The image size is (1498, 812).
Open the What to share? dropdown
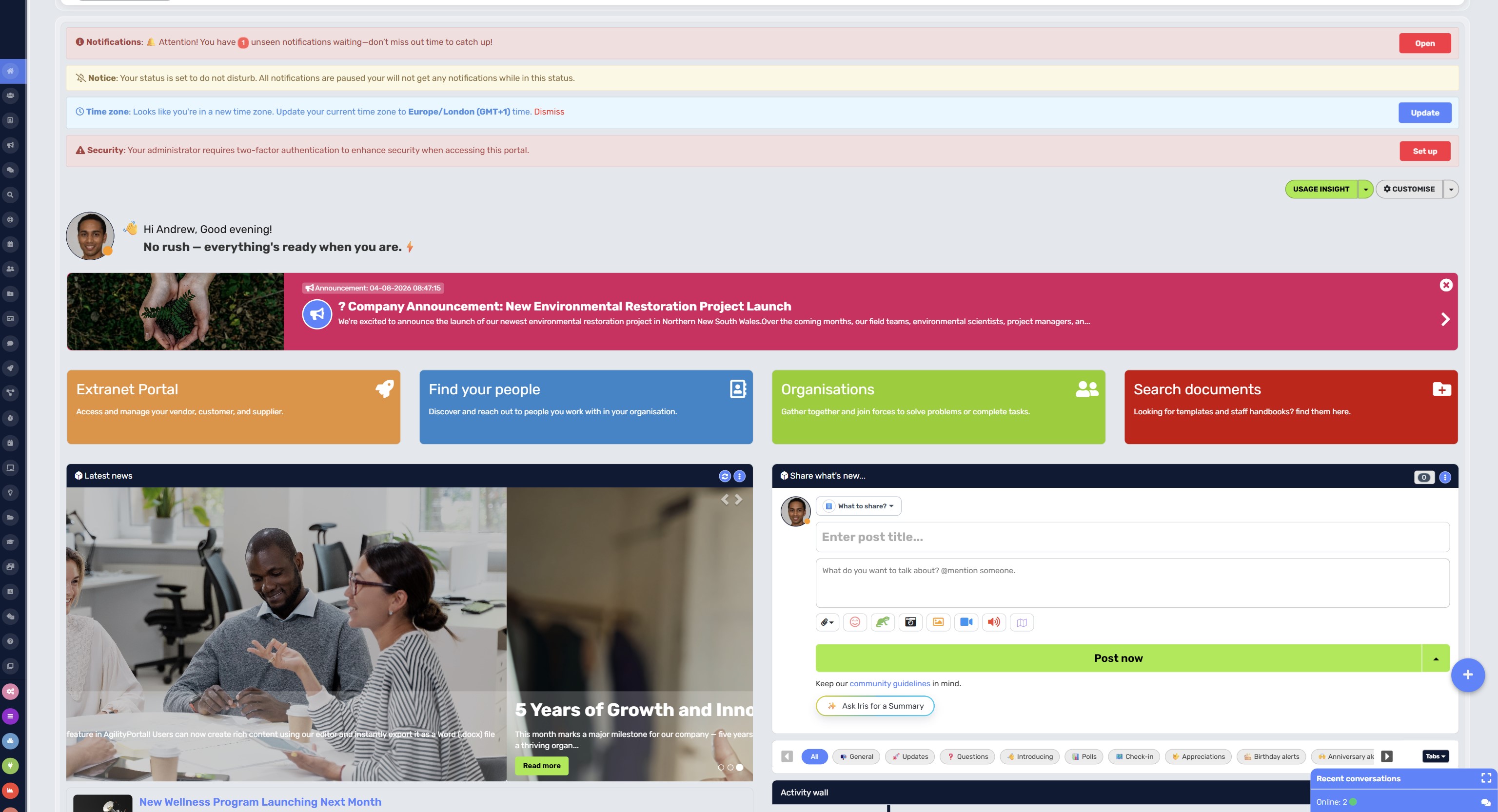tap(858, 506)
